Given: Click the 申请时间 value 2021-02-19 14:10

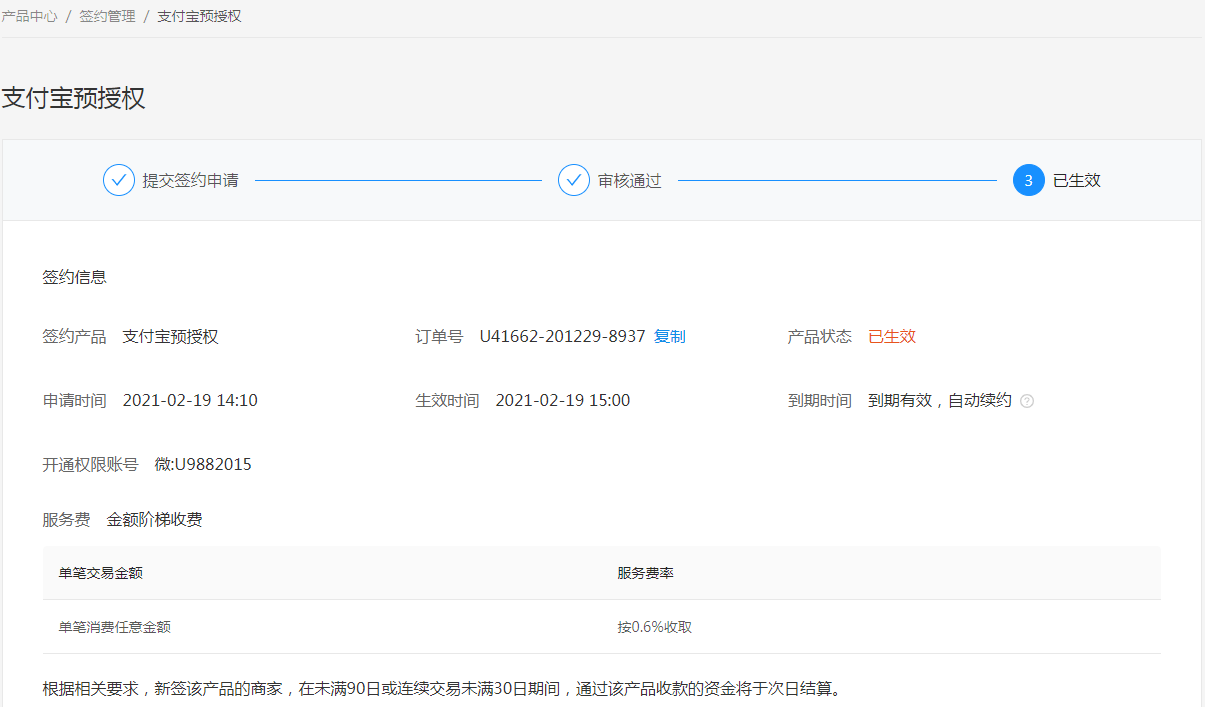Looking at the screenshot, I should tap(190, 401).
